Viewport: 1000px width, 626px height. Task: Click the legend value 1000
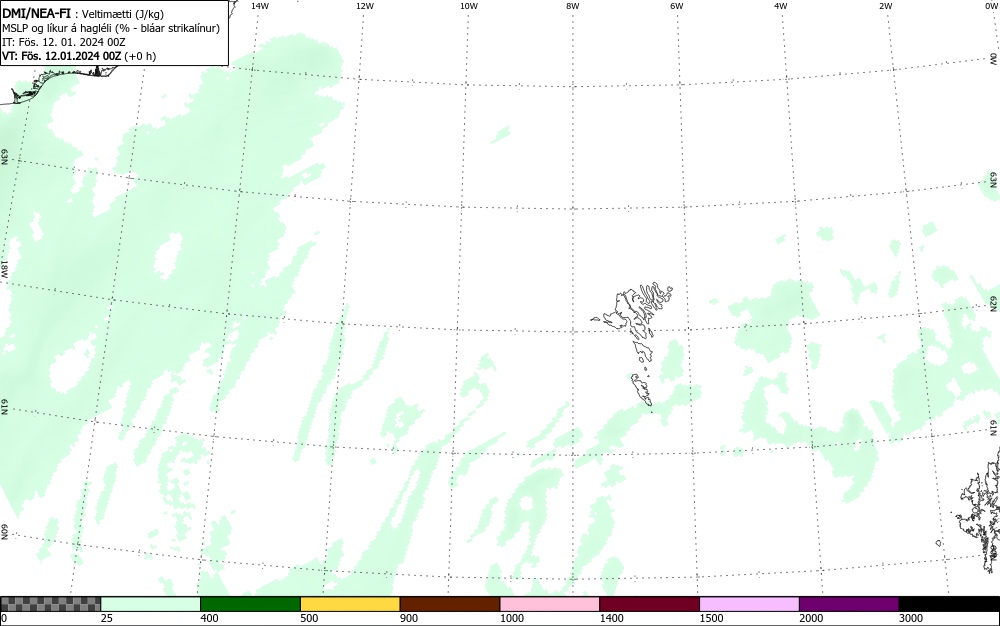tap(511, 618)
